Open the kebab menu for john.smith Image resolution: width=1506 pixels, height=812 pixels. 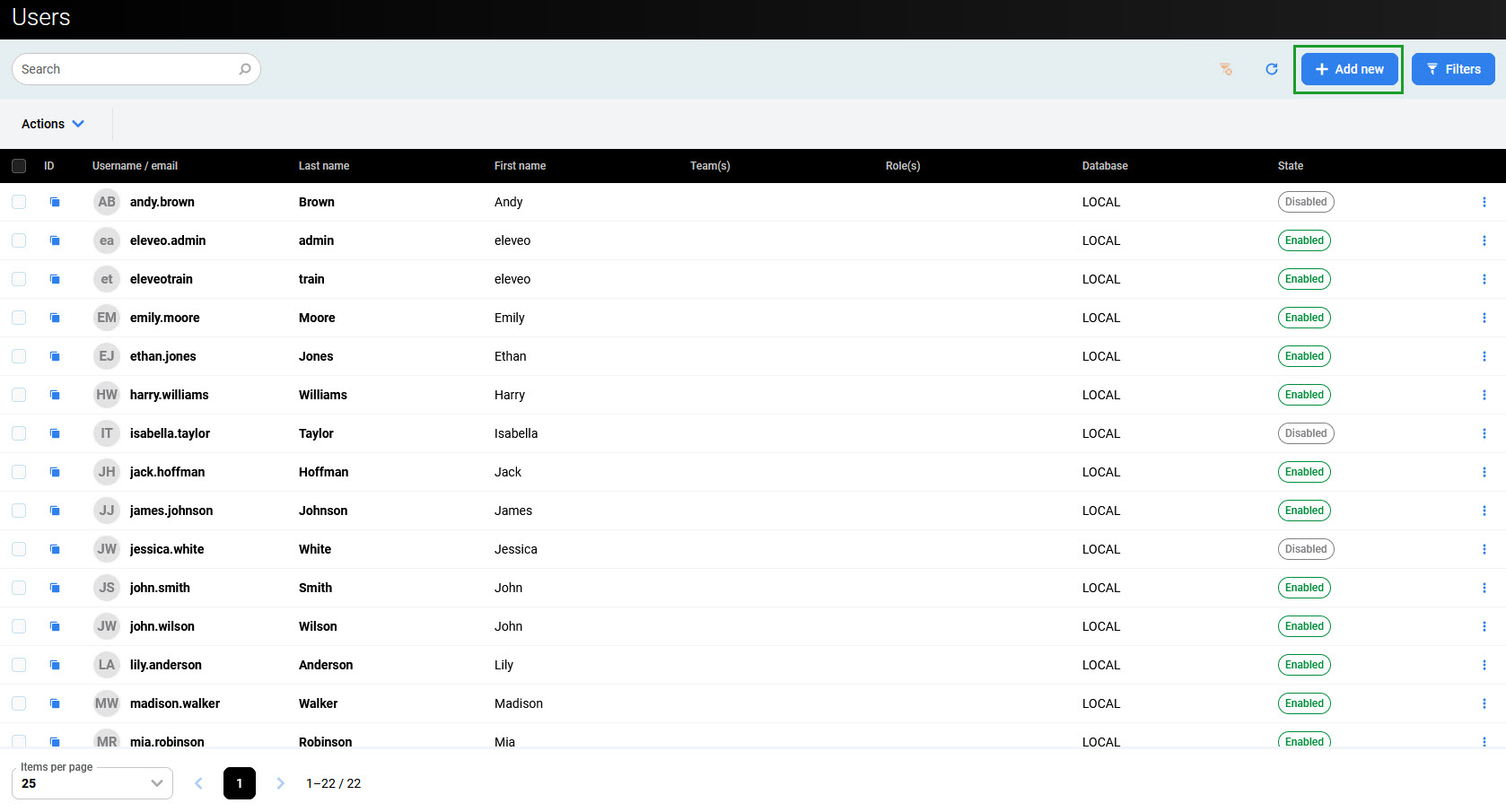(x=1484, y=588)
